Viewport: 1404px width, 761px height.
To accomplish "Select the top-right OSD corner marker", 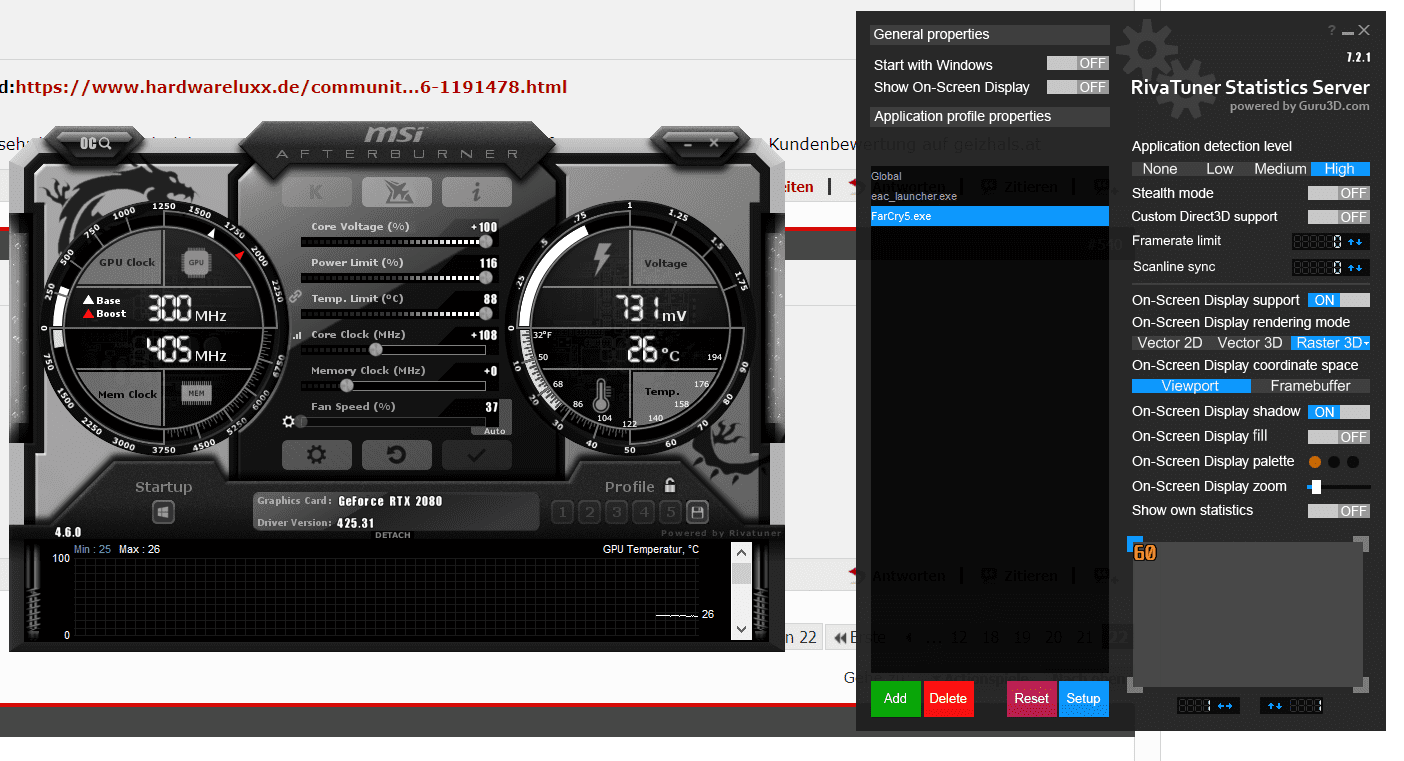I will pyautogui.click(x=1361, y=543).
